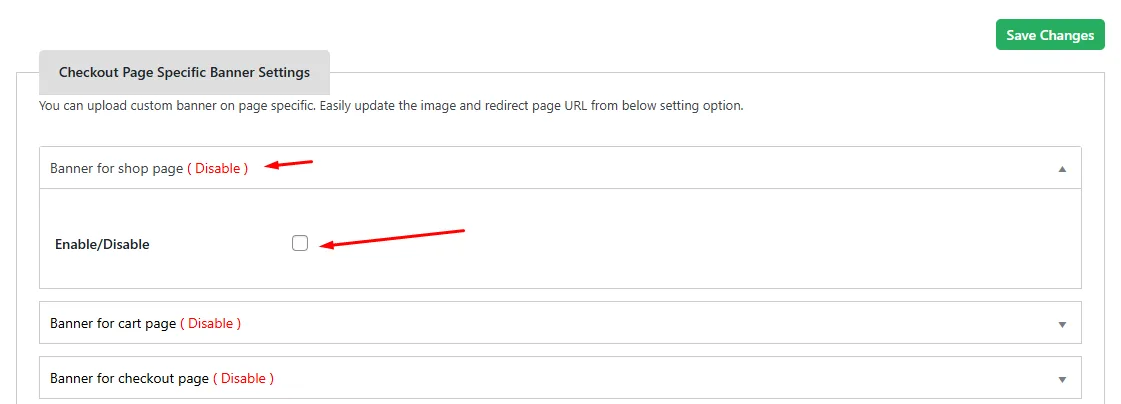Click the custom banner description text
Screen dimensions: 1121x404
(x=391, y=107)
